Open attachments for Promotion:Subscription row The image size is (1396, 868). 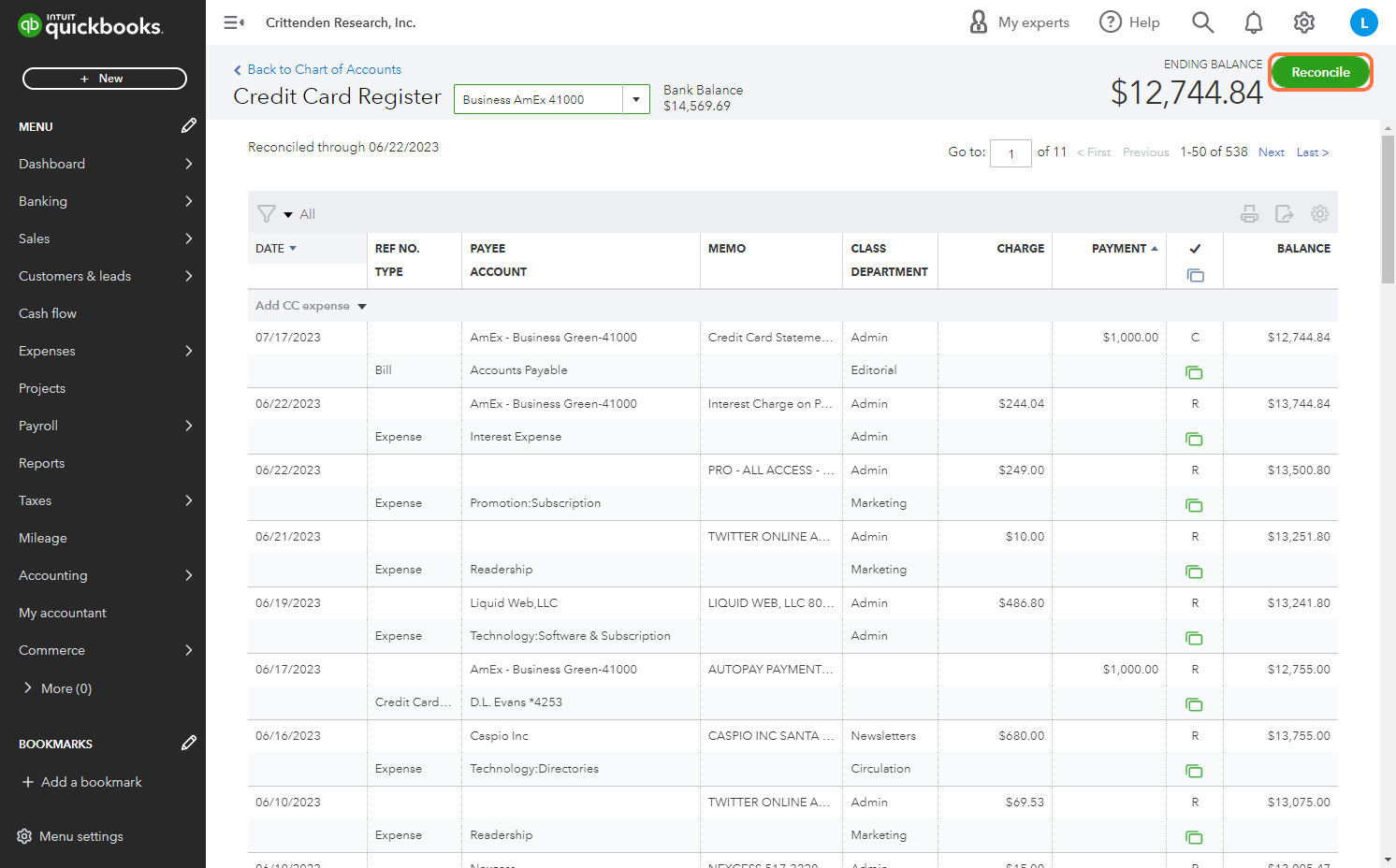pyautogui.click(x=1194, y=505)
